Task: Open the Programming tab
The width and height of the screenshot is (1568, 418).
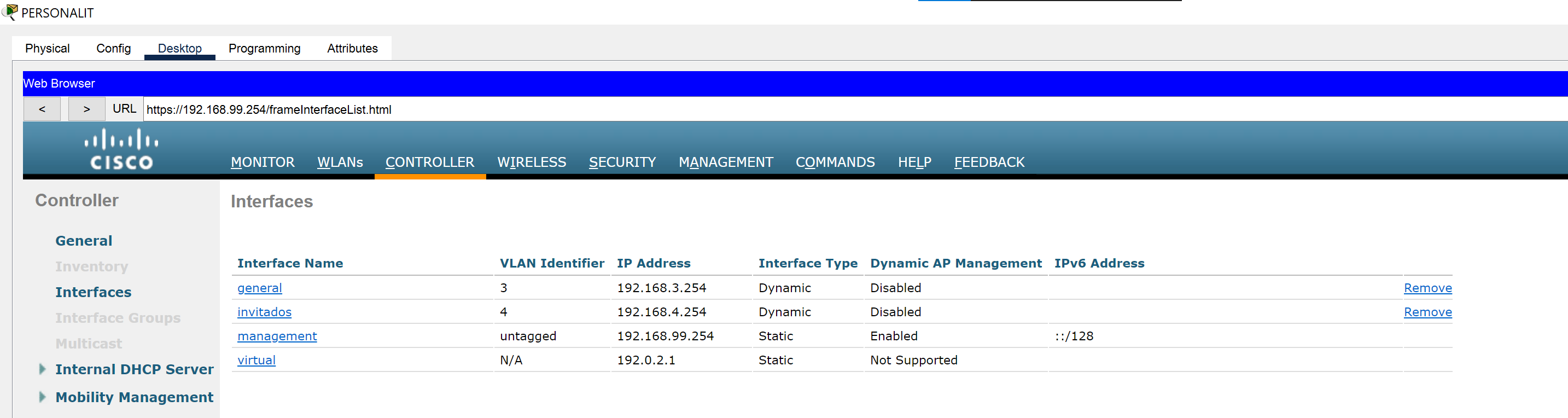Action: coord(264,48)
